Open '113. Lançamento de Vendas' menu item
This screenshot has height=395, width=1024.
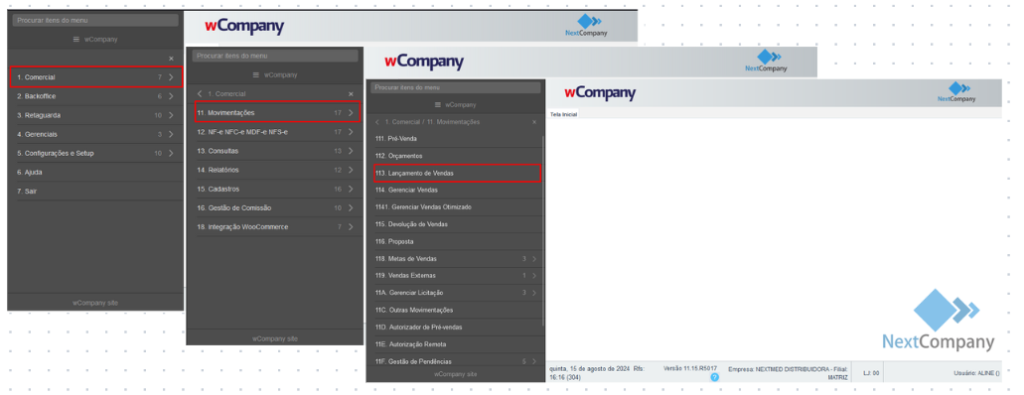click(457, 173)
